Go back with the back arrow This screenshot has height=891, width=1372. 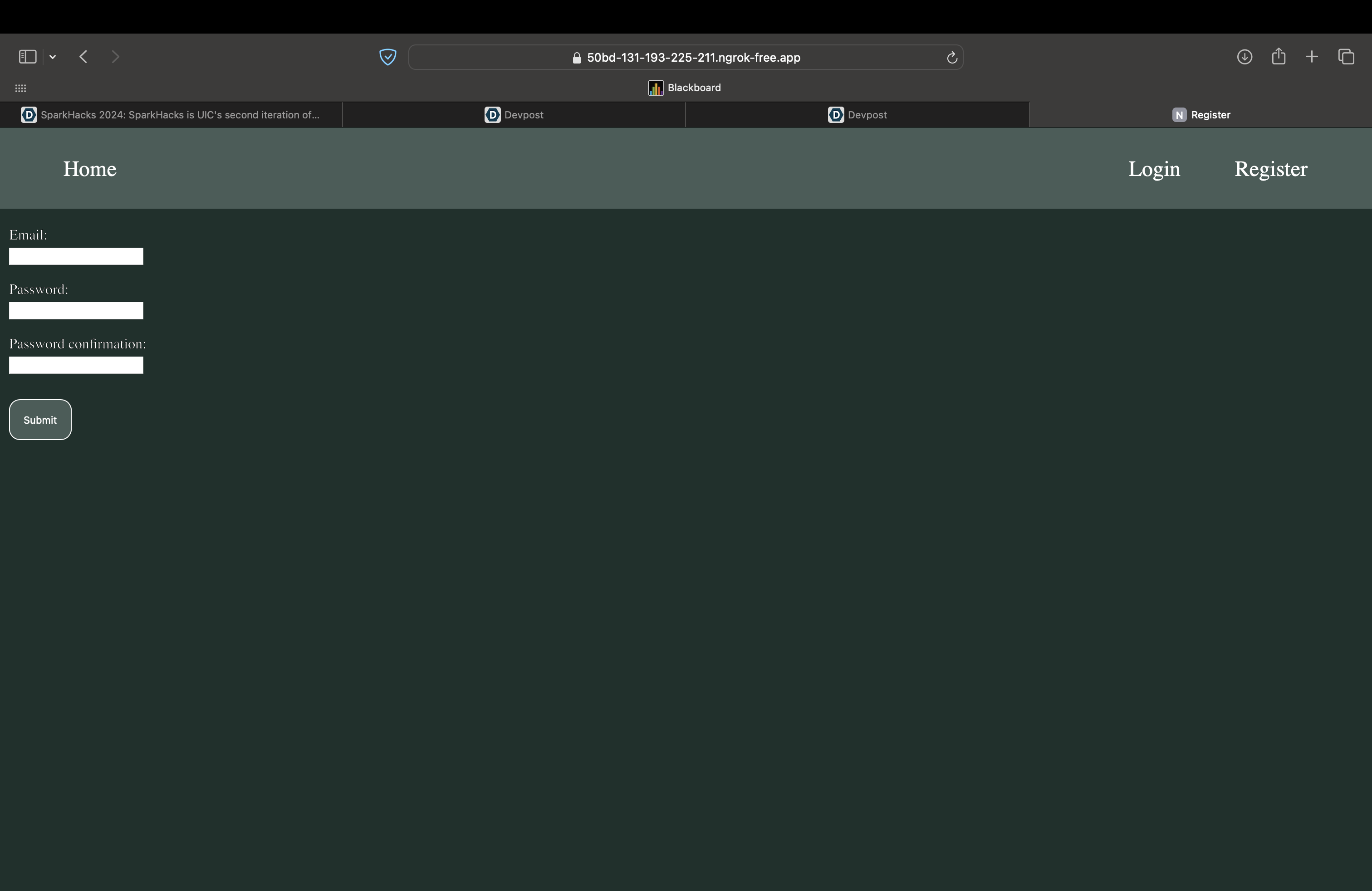click(x=83, y=56)
